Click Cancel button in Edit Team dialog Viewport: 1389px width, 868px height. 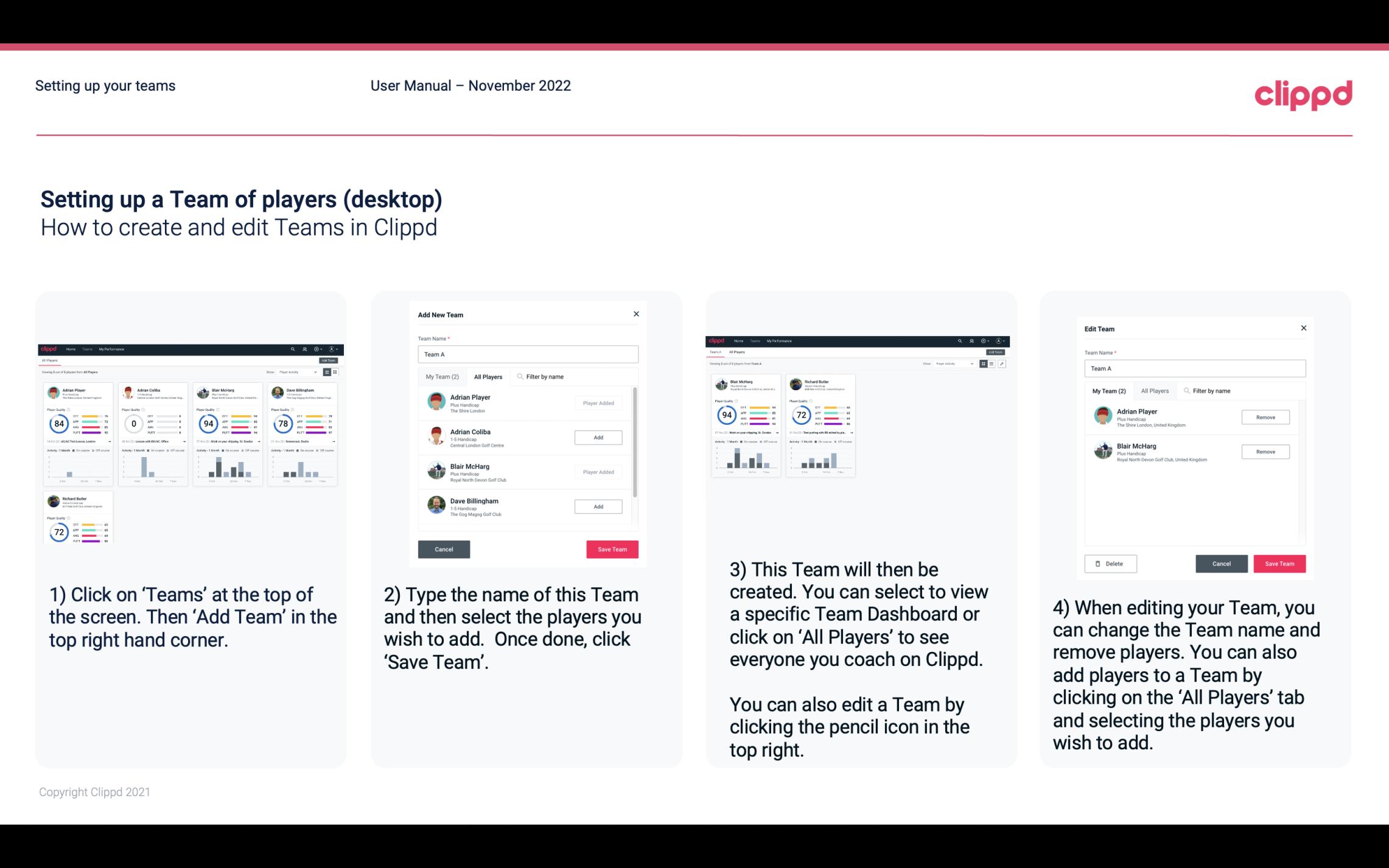click(1222, 563)
